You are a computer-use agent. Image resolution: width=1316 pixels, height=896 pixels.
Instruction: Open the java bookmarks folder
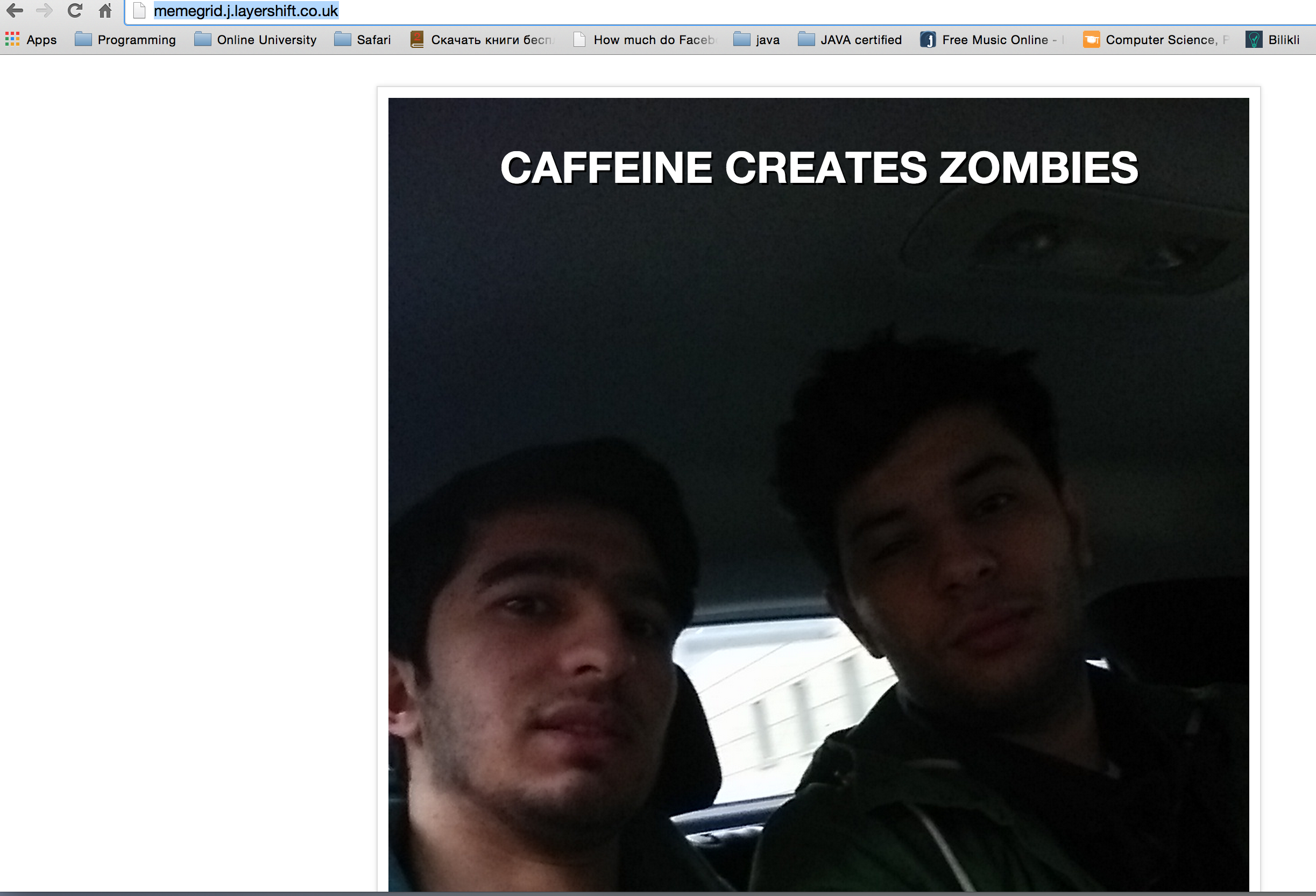click(x=756, y=40)
